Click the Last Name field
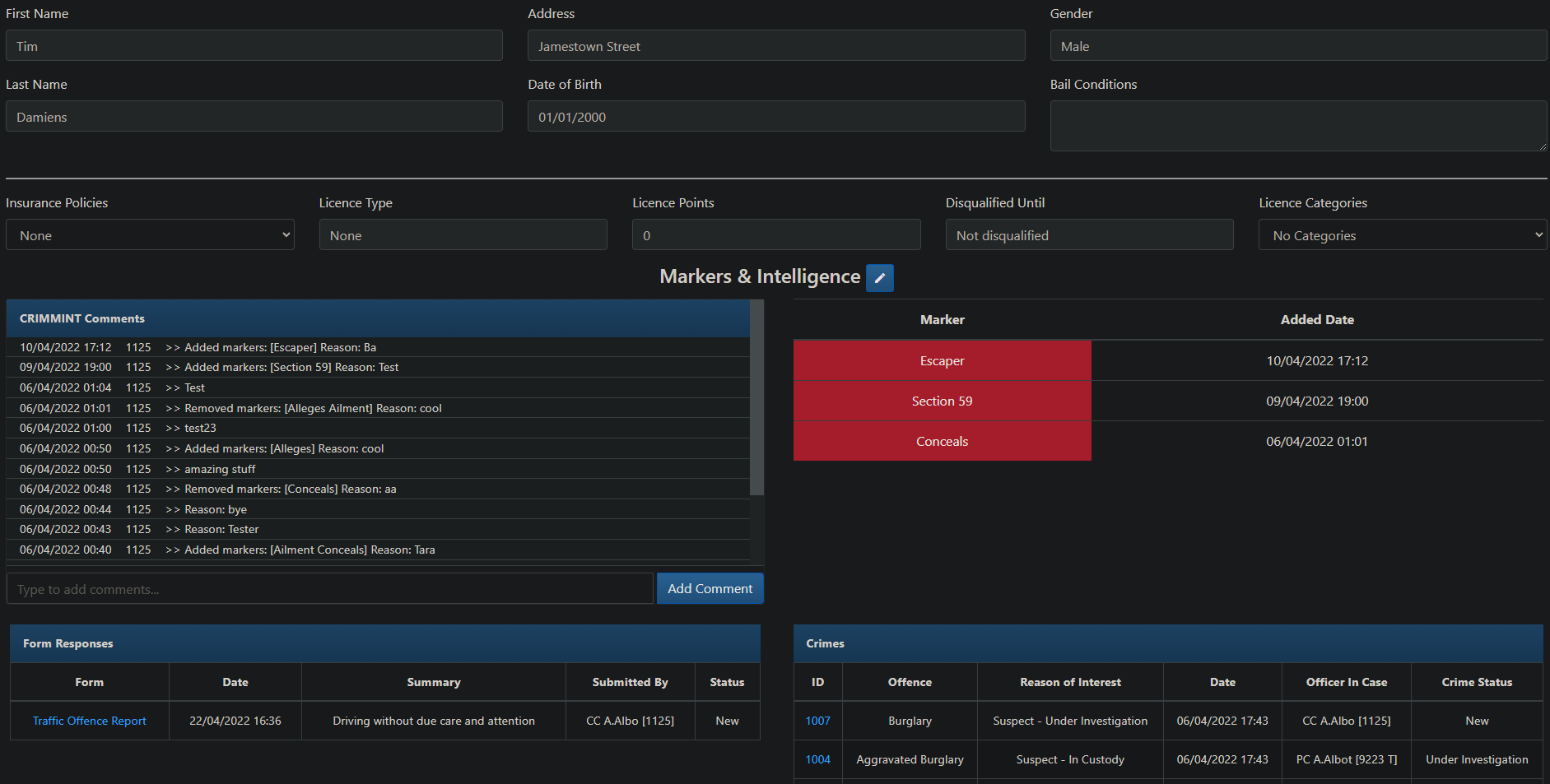Screen dimensions: 1550x784 254,117
